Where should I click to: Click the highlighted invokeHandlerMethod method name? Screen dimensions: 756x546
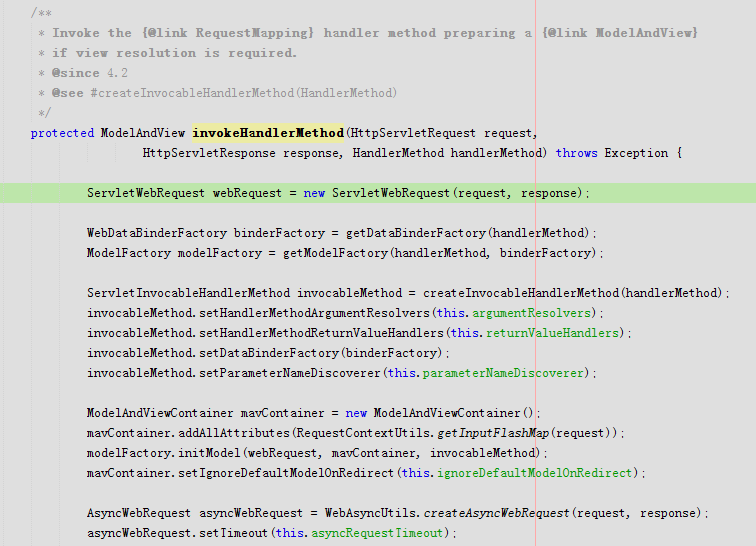268,133
